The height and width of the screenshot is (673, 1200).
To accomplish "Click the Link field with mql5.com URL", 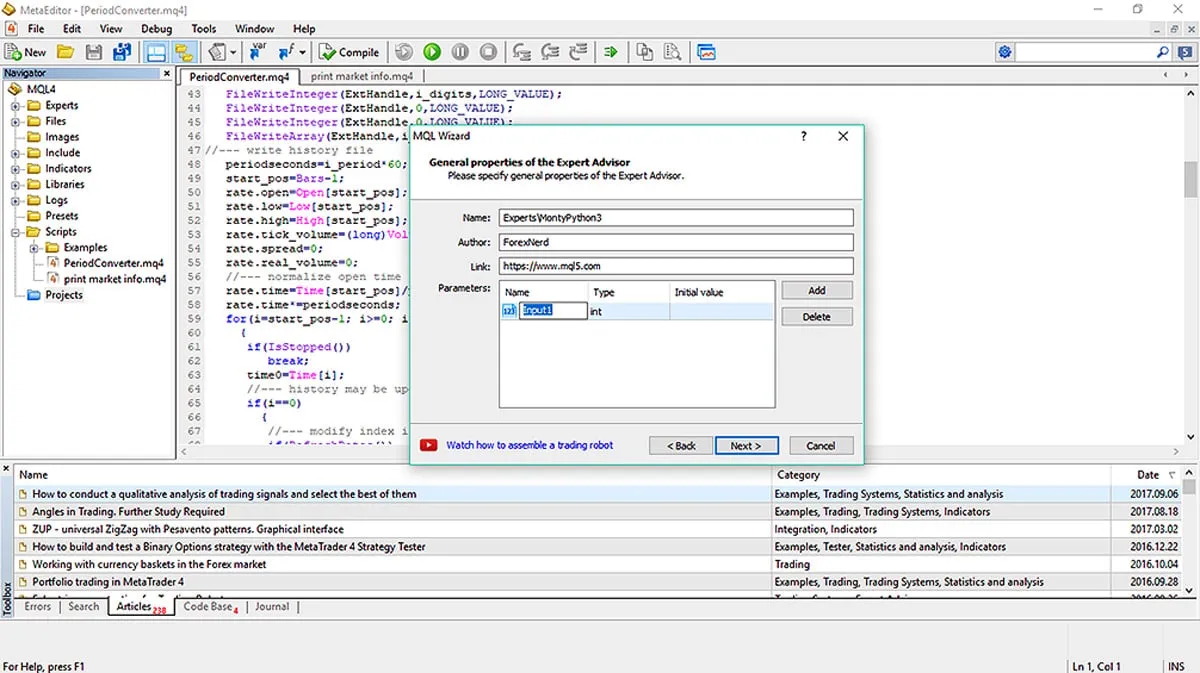I will 676,266.
